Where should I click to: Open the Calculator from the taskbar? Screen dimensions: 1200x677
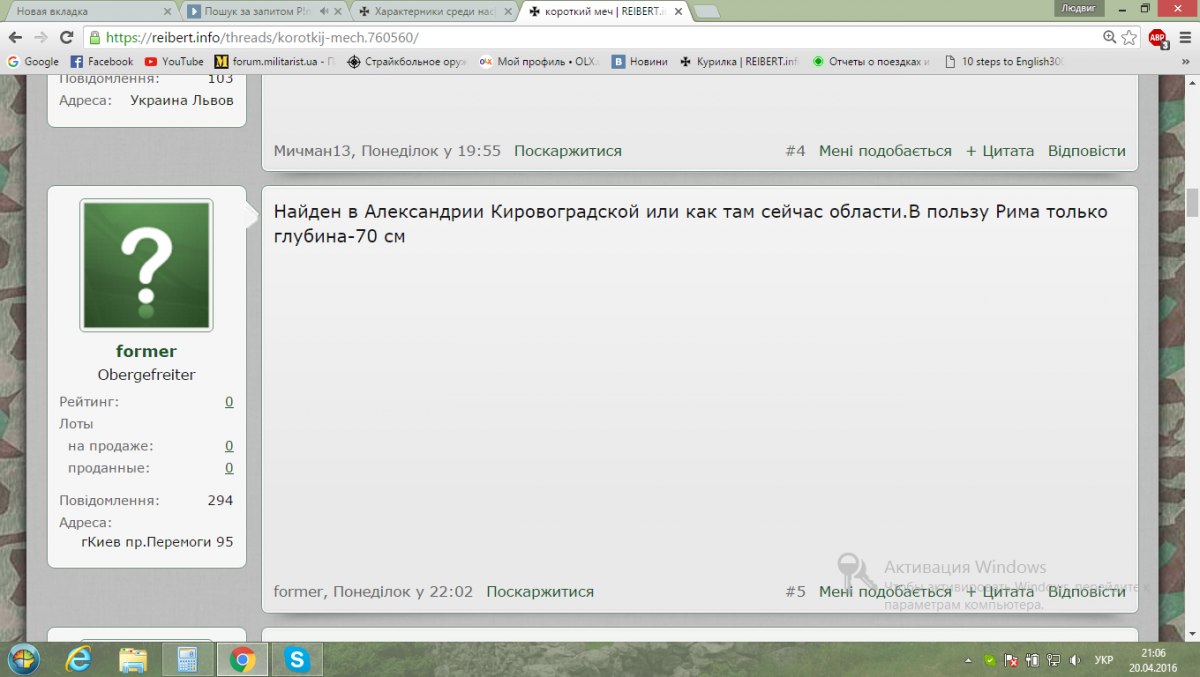pos(187,659)
